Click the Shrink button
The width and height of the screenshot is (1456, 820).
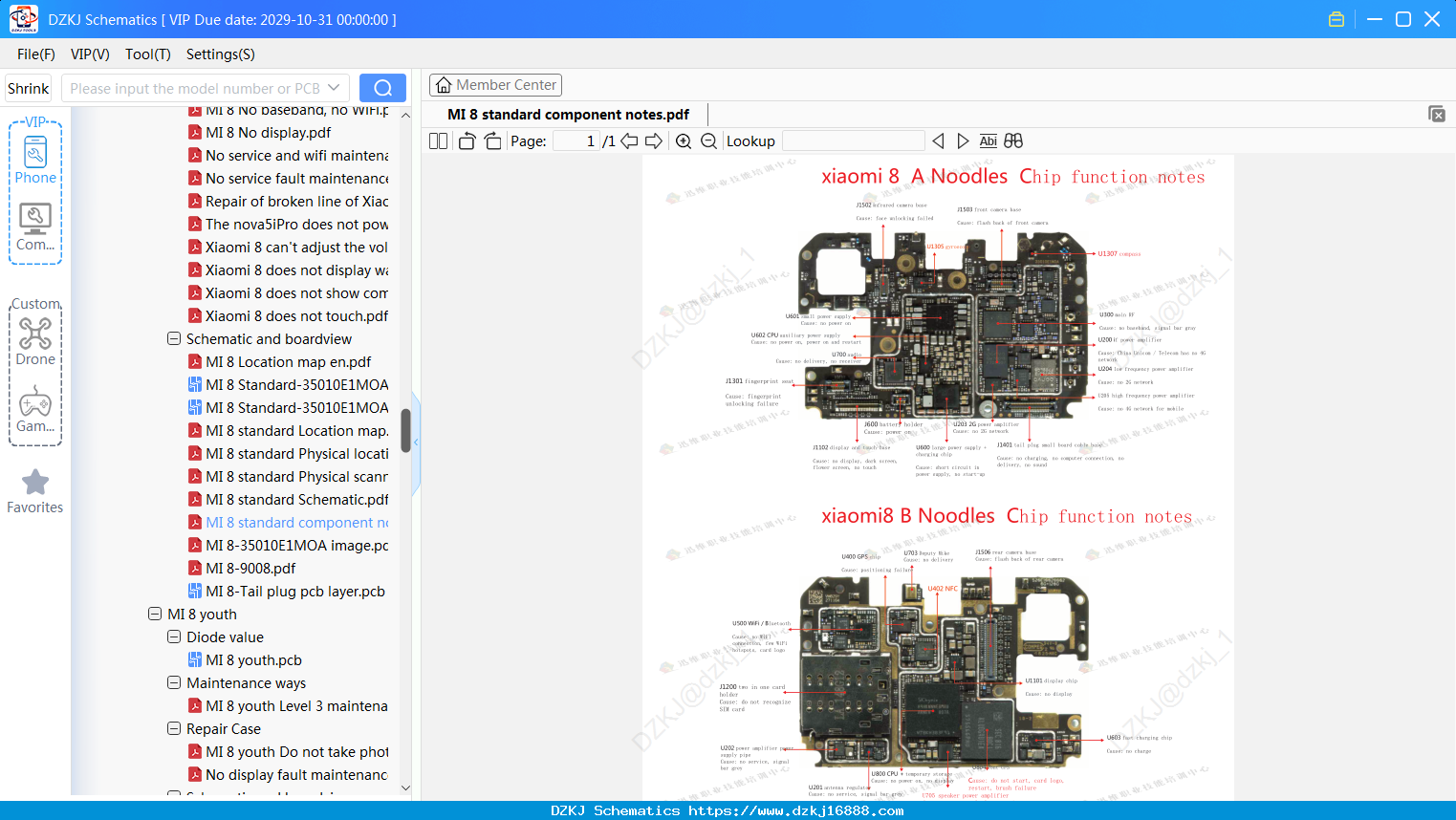coord(29,88)
